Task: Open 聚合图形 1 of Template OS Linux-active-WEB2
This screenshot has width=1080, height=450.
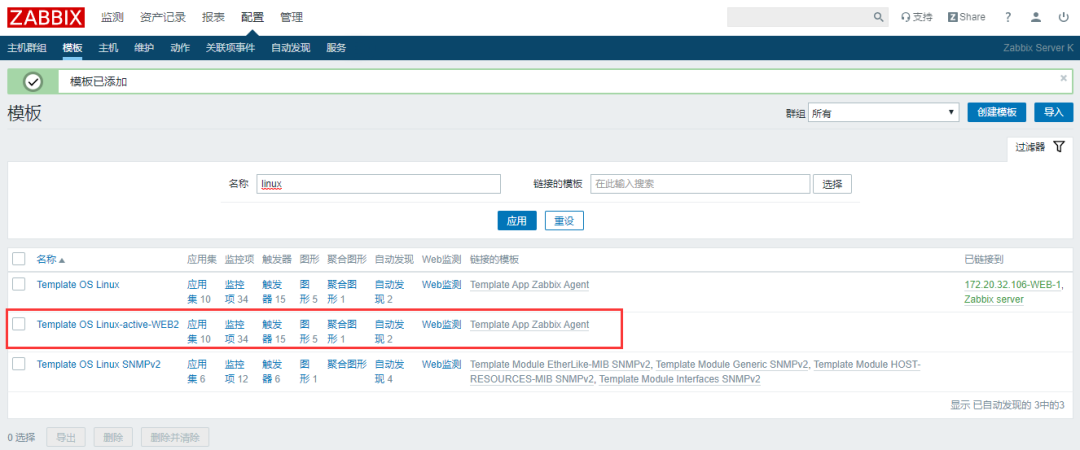Action: pyautogui.click(x=342, y=331)
